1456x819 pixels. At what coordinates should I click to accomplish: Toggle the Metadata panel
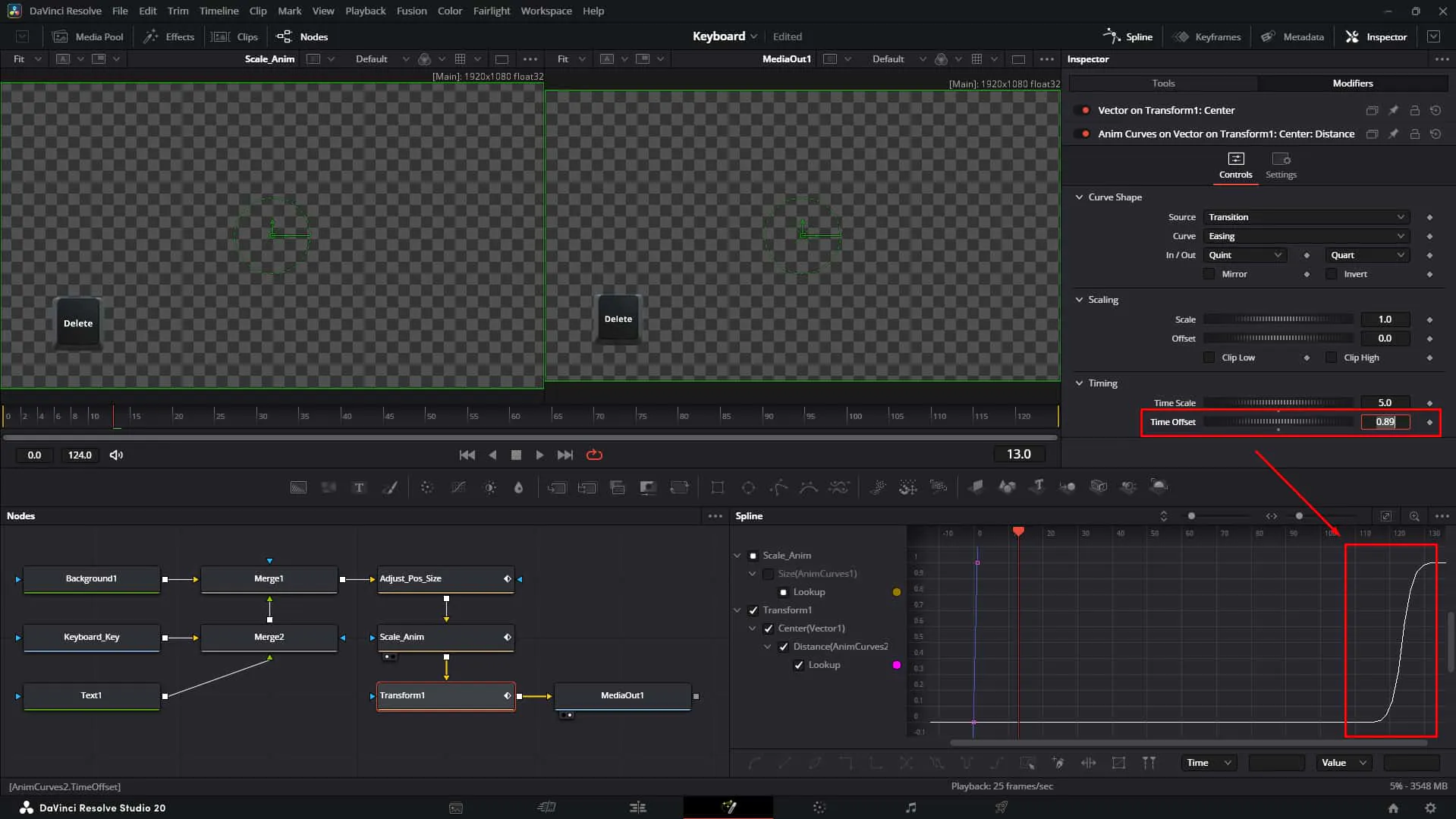[x=1292, y=36]
